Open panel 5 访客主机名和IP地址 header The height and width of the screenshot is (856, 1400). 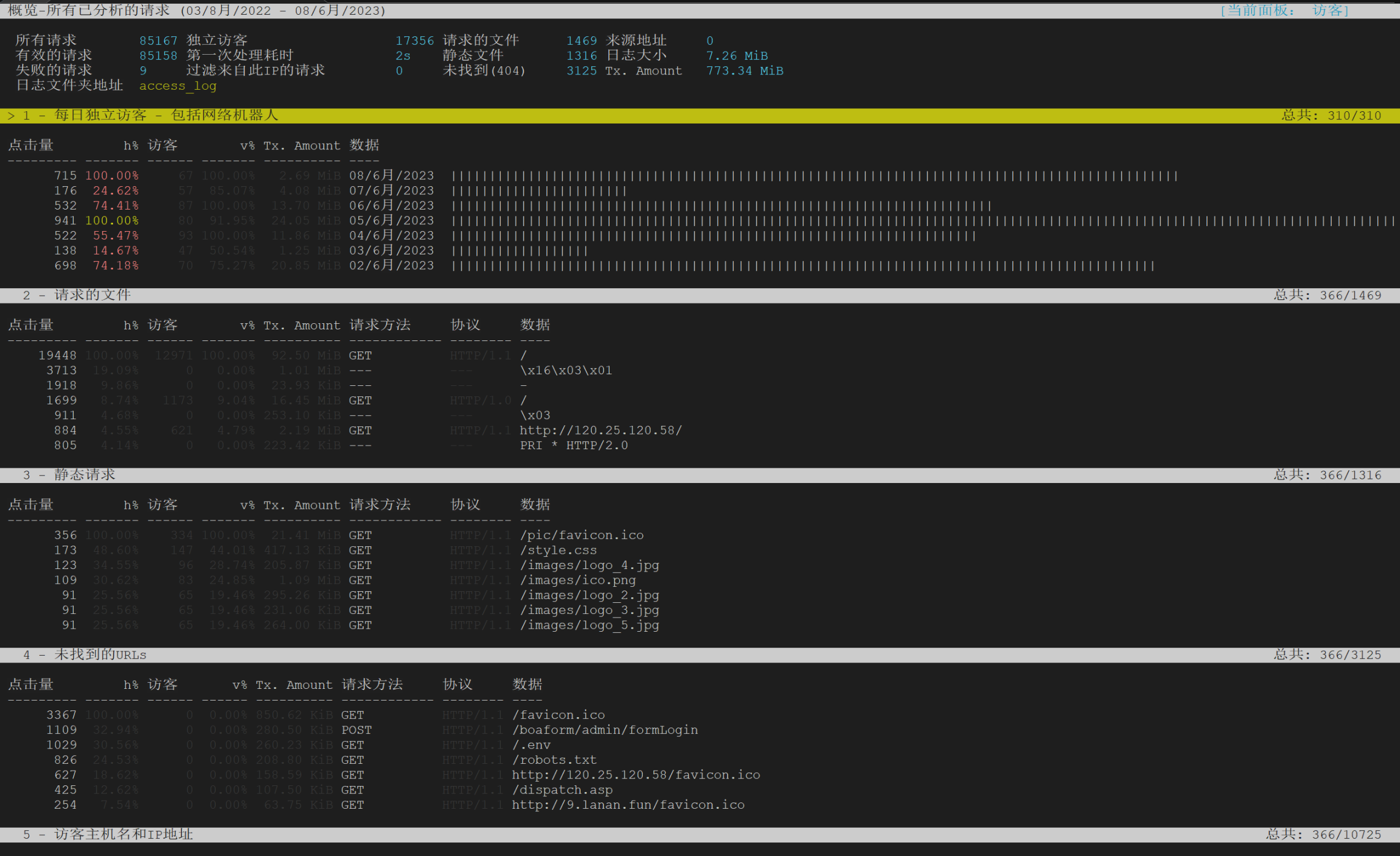700,834
